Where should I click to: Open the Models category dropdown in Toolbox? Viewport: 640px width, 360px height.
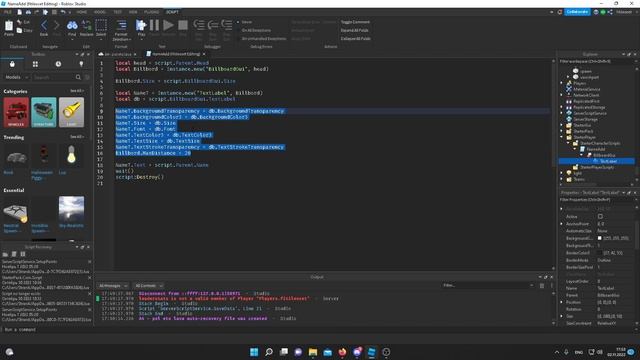click(x=16, y=77)
